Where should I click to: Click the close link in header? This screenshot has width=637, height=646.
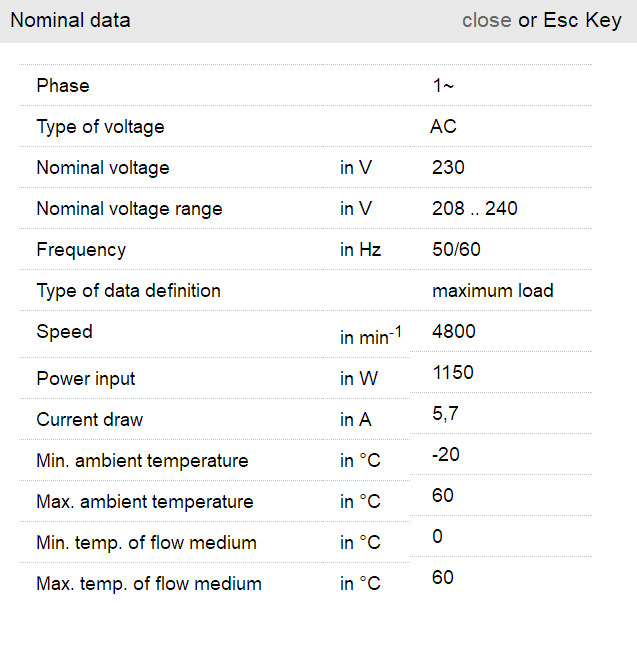tap(486, 20)
